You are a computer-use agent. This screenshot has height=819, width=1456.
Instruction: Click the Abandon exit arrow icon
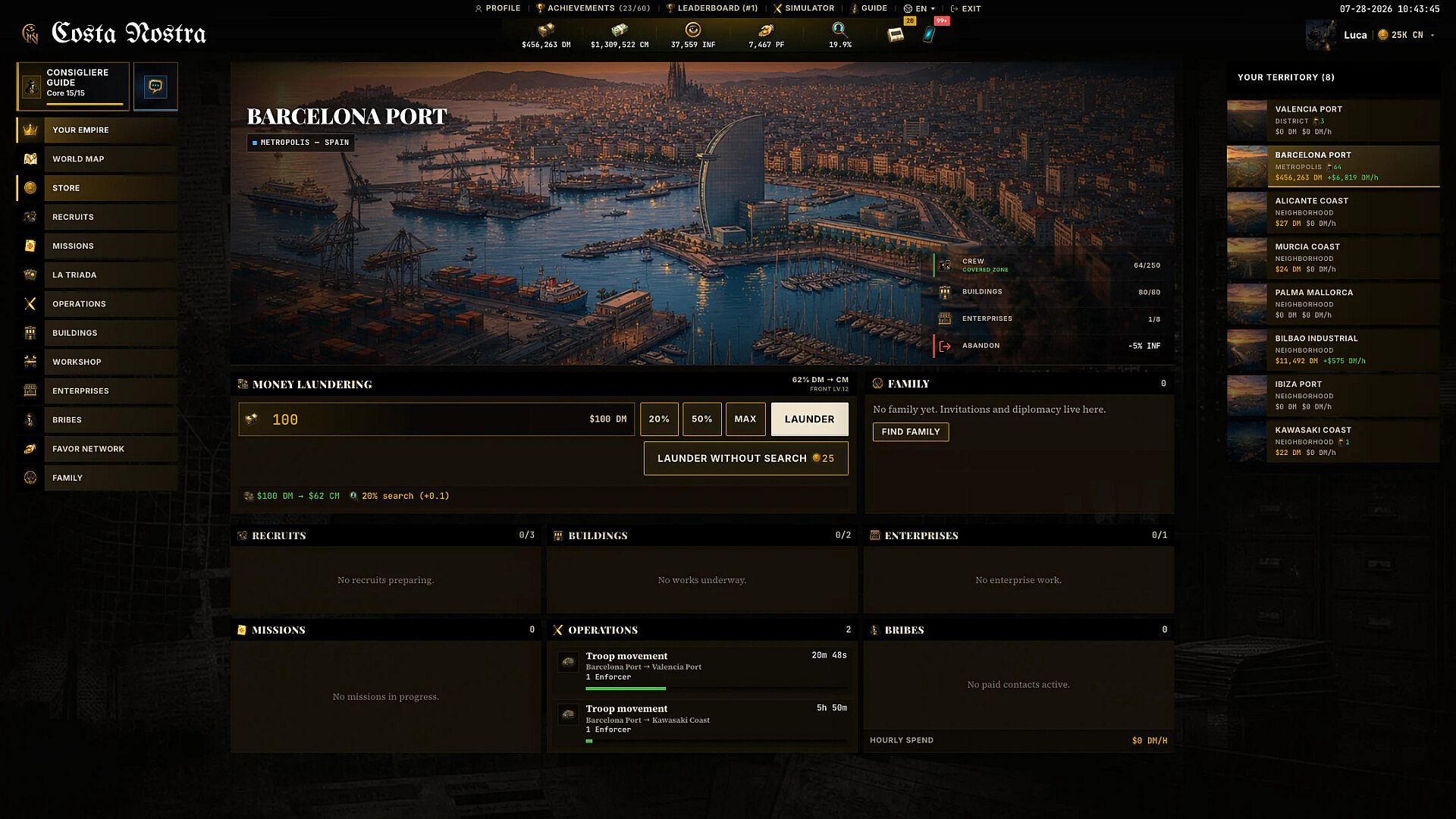click(x=945, y=346)
